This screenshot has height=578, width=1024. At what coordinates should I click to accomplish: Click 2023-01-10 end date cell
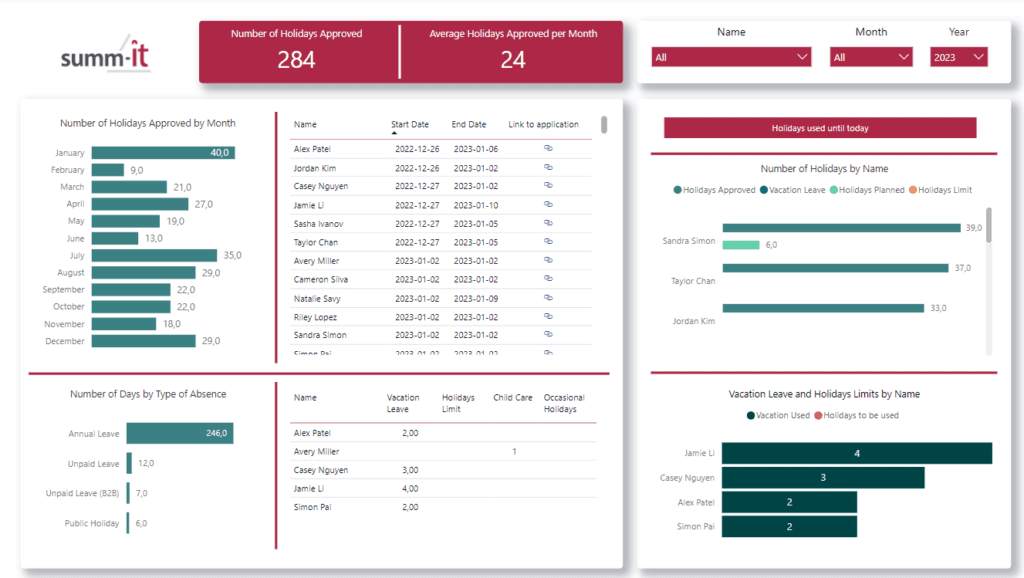coord(475,205)
